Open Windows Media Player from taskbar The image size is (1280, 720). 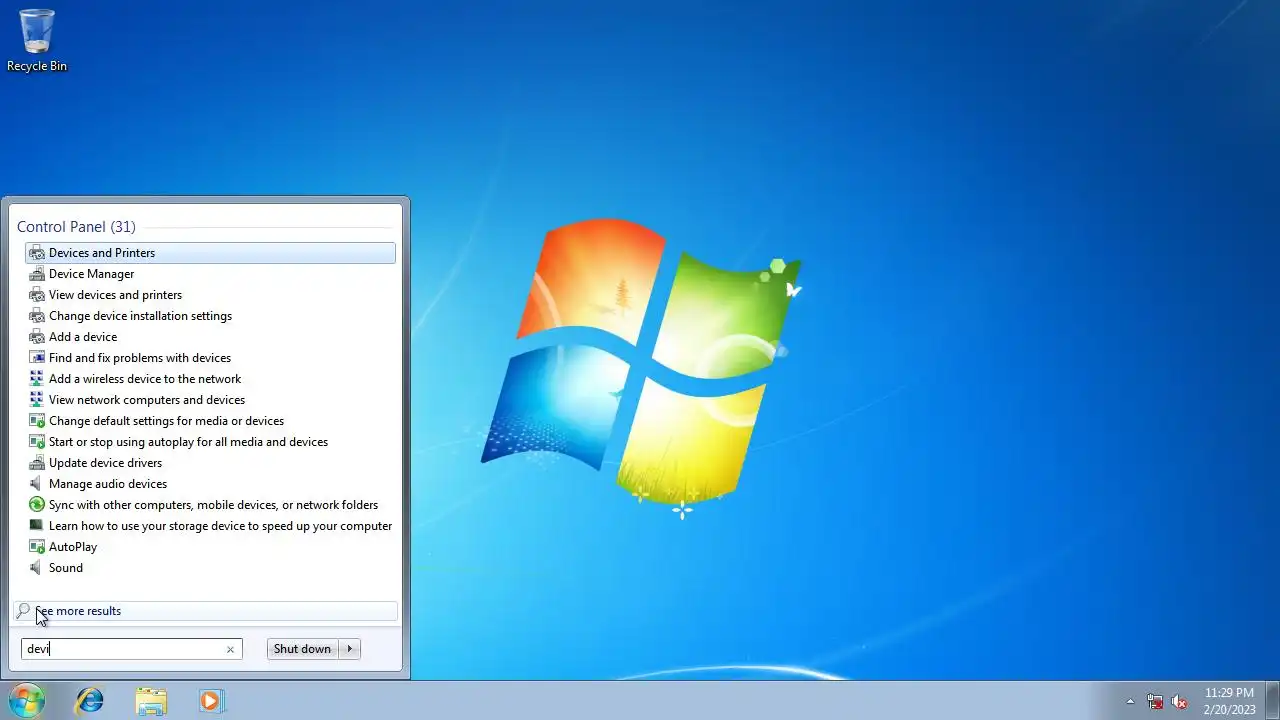[211, 701]
